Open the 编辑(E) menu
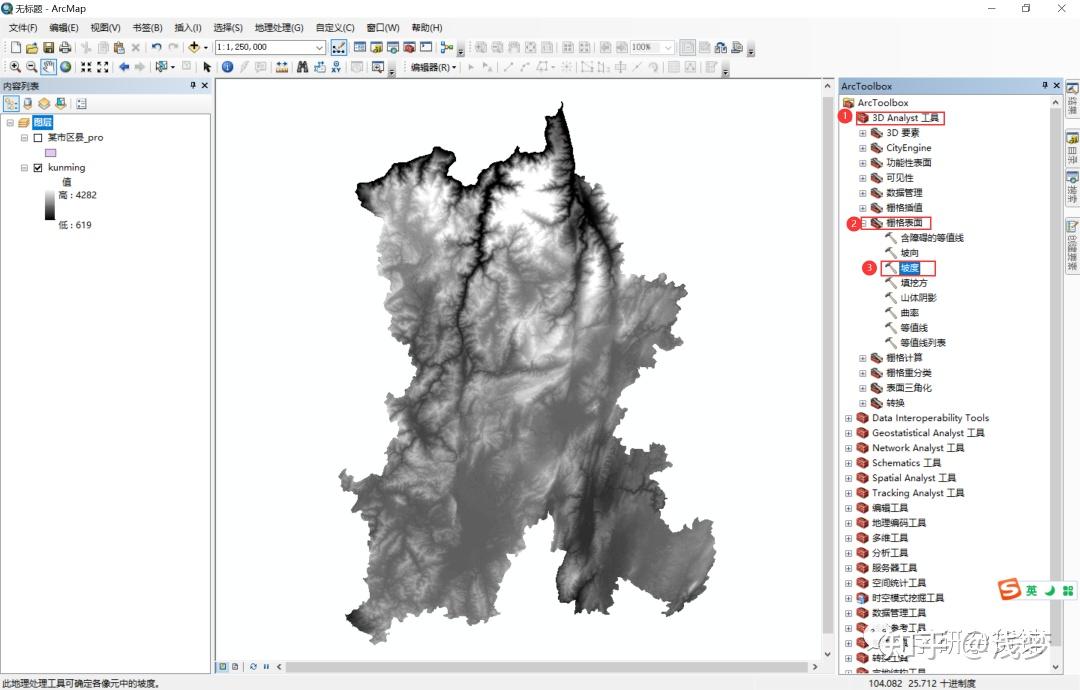Viewport: 1080px width, 690px height. [63, 28]
